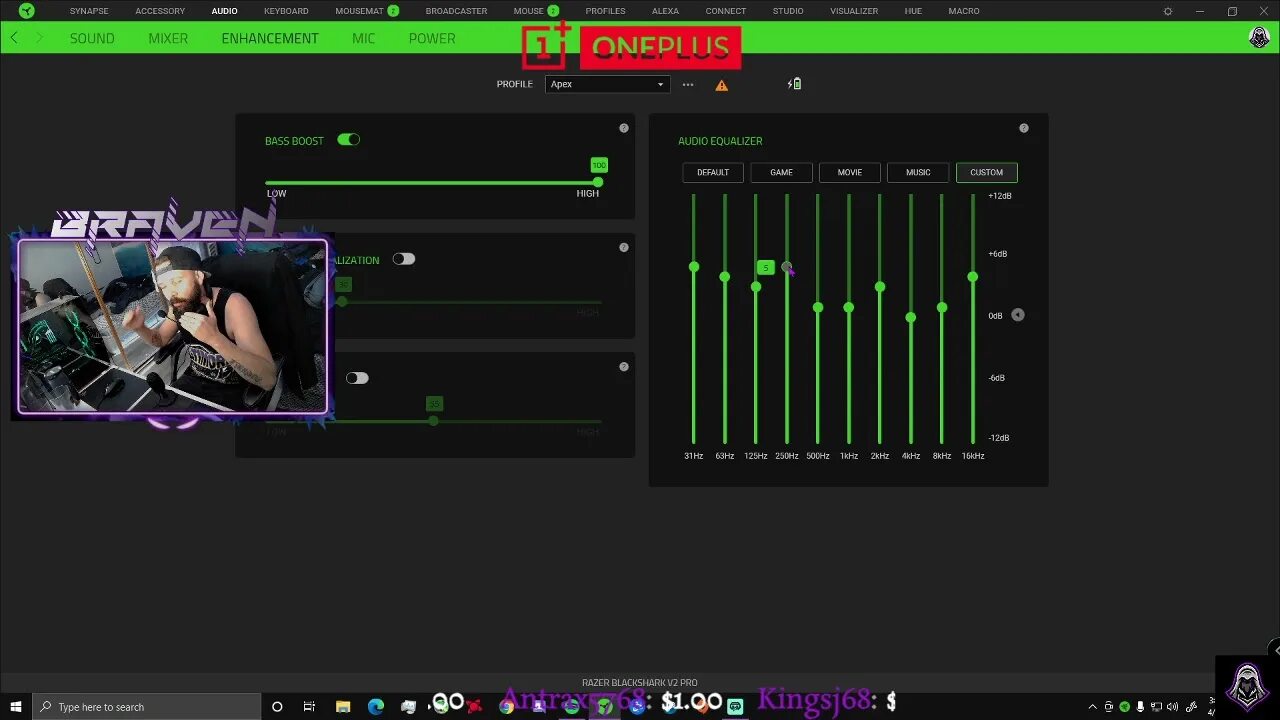Select the CUSTOM equalizer preset
Image resolution: width=1280 pixels, height=720 pixels.
click(986, 172)
